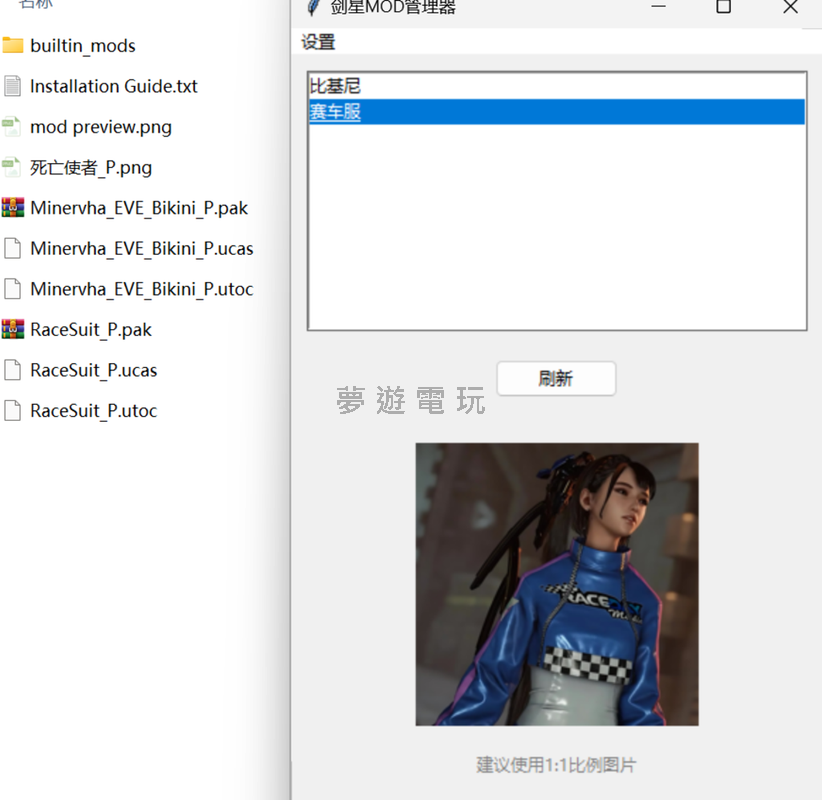822x800 pixels.
Task: Select the 死亡使者_P.png file name
Action: point(91,168)
